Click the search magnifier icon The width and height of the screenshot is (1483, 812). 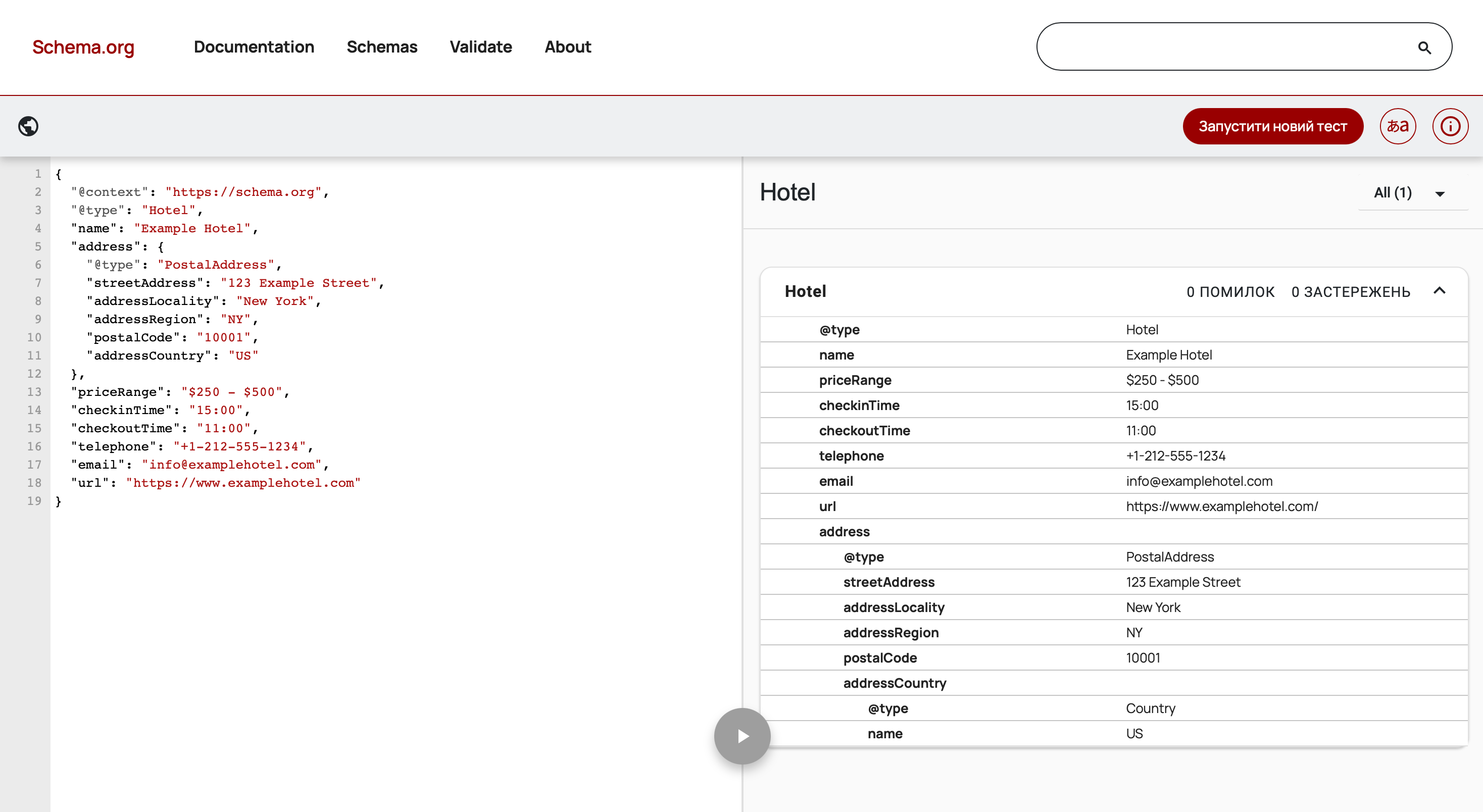pyautogui.click(x=1424, y=48)
